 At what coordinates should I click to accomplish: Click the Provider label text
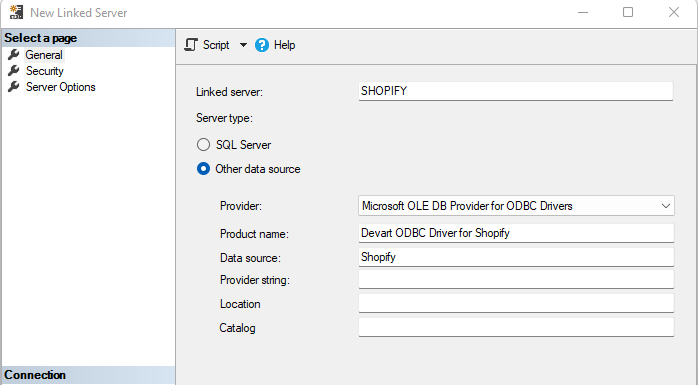(x=241, y=206)
